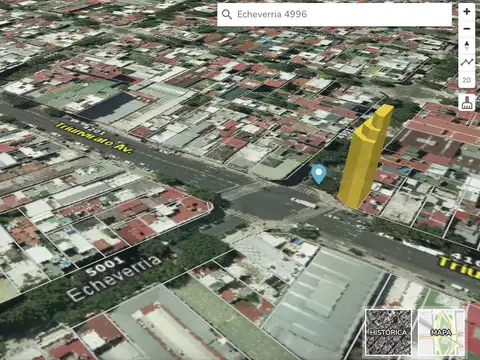The image size is (480, 360).
Task: Select the HISTÓRICA basemap thumbnail
Action: click(x=388, y=332)
